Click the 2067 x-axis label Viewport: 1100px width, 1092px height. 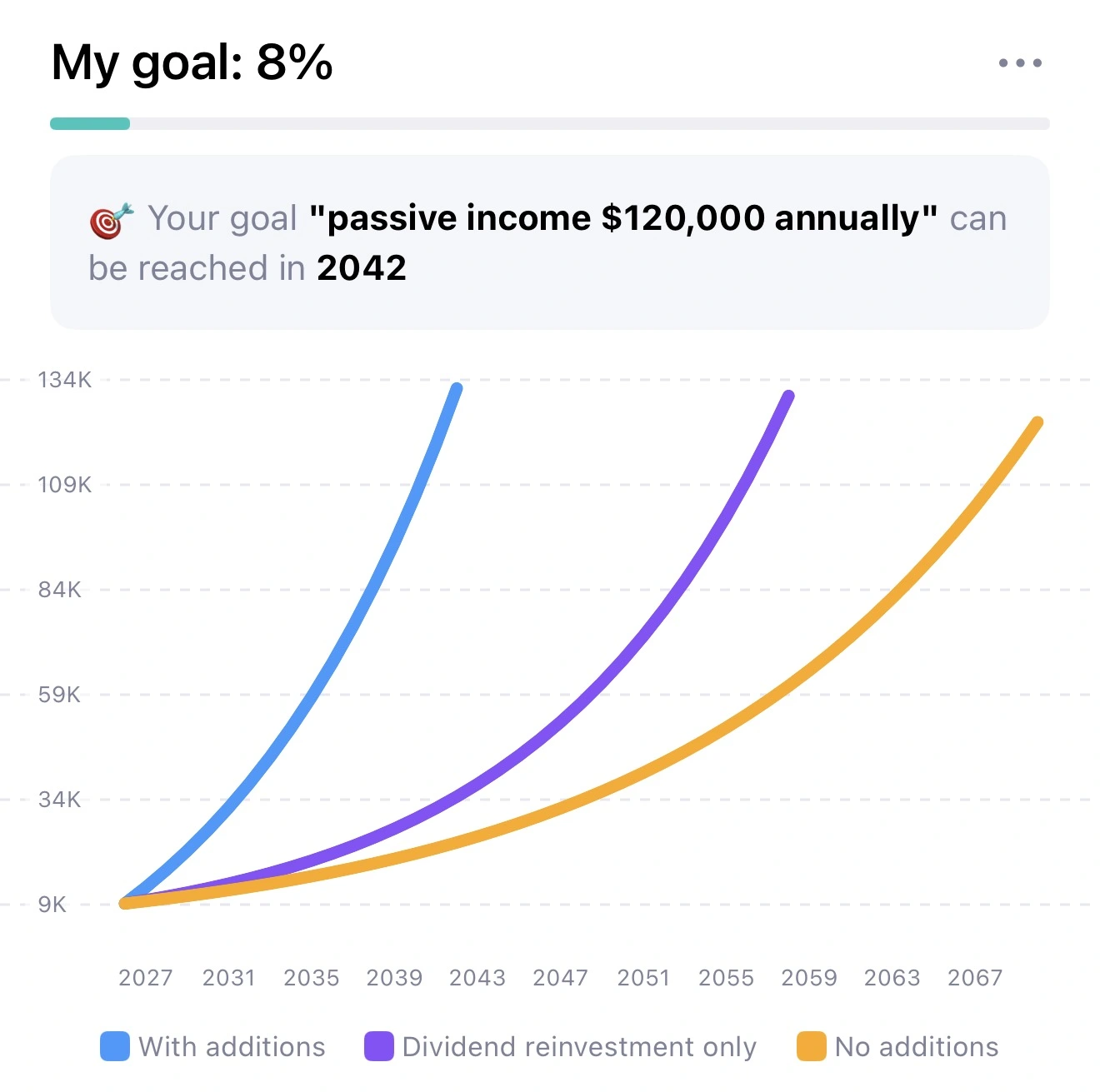(975, 978)
